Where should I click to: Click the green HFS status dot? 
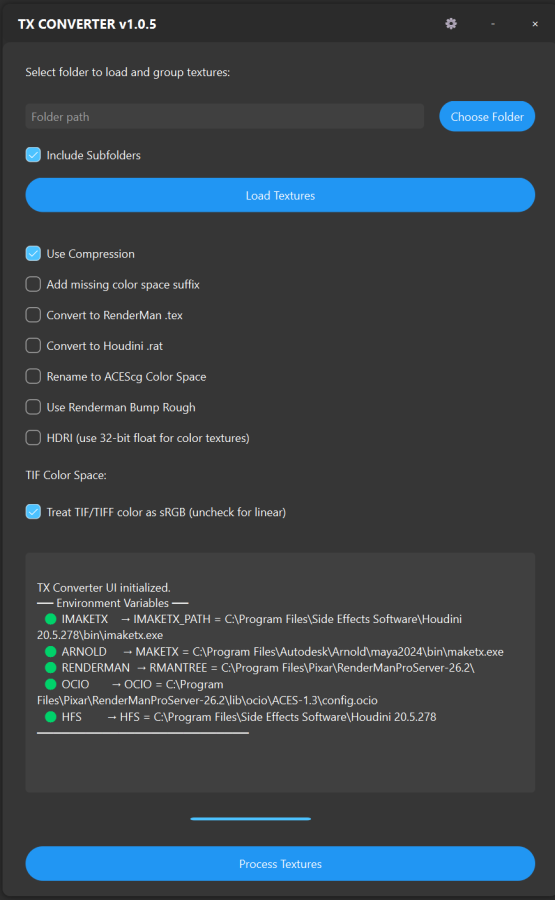(51, 717)
